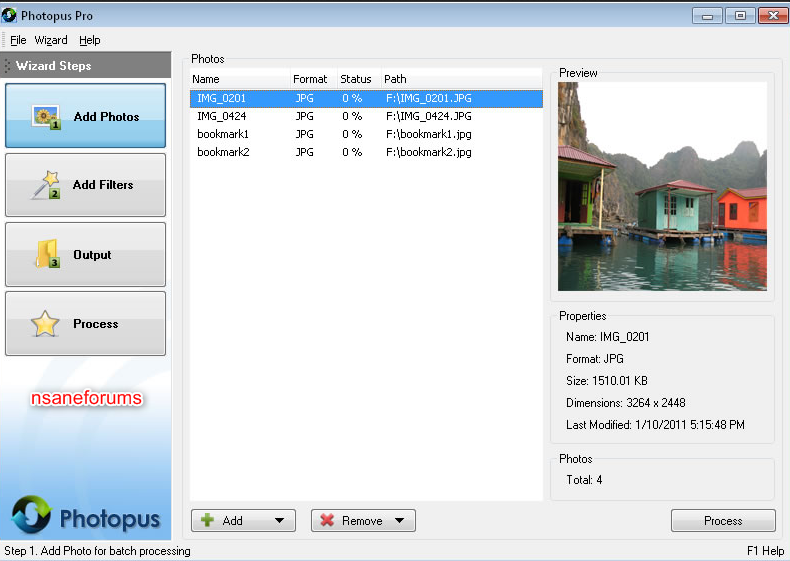Open the Remove button dropdown arrow
This screenshot has width=790, height=561.
point(399,521)
